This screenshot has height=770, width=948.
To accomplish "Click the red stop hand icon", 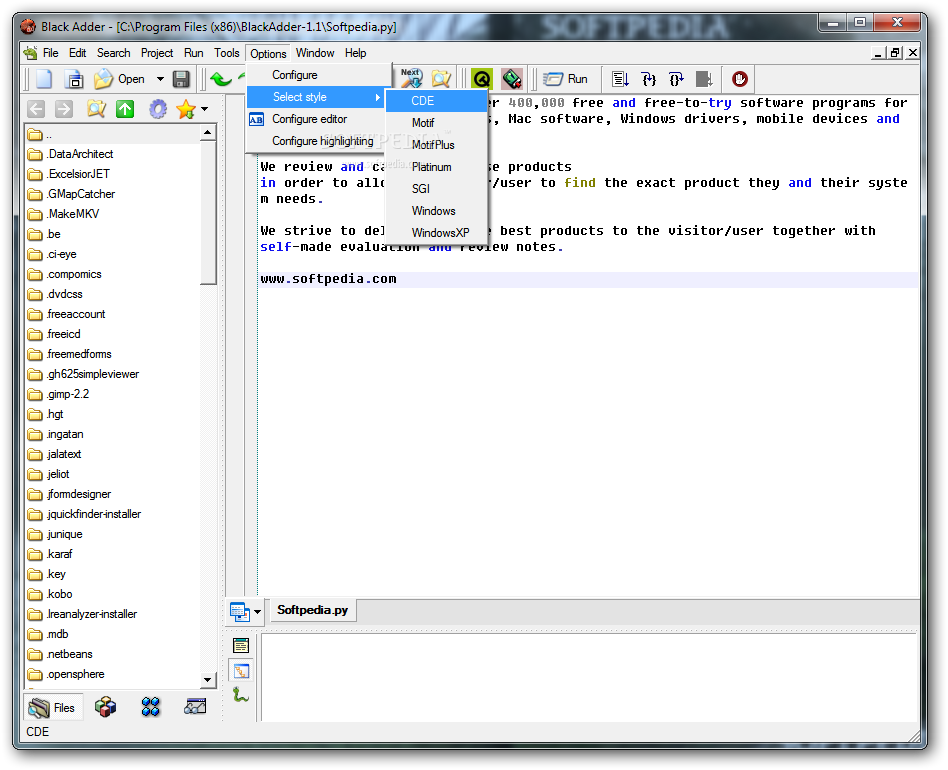I will point(740,79).
